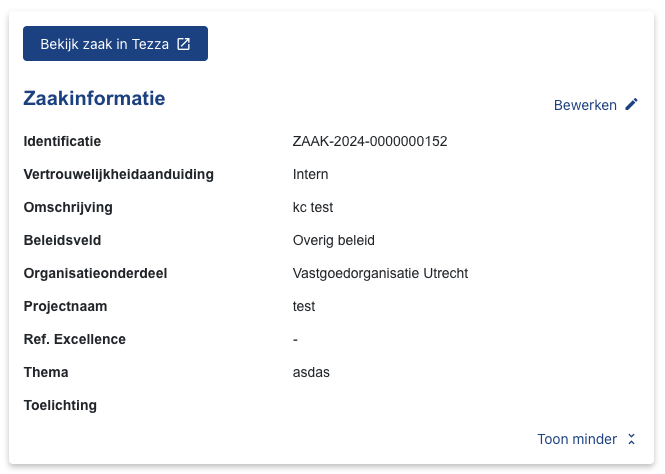Click the Identificatie label
This screenshot has width=665, height=474.
pyautogui.click(x=62, y=141)
